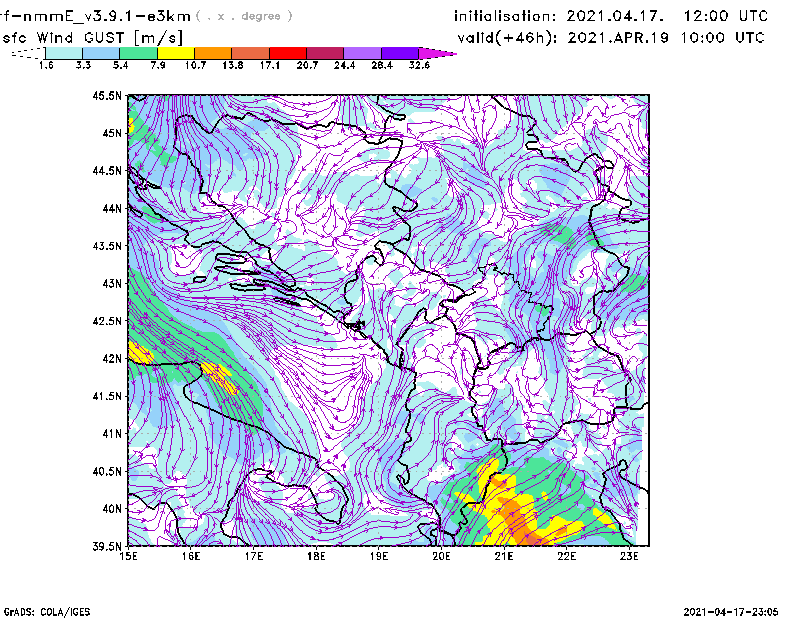This screenshot has width=800, height=618.
Task: Click the legend value "13.8"
Action: point(232,65)
